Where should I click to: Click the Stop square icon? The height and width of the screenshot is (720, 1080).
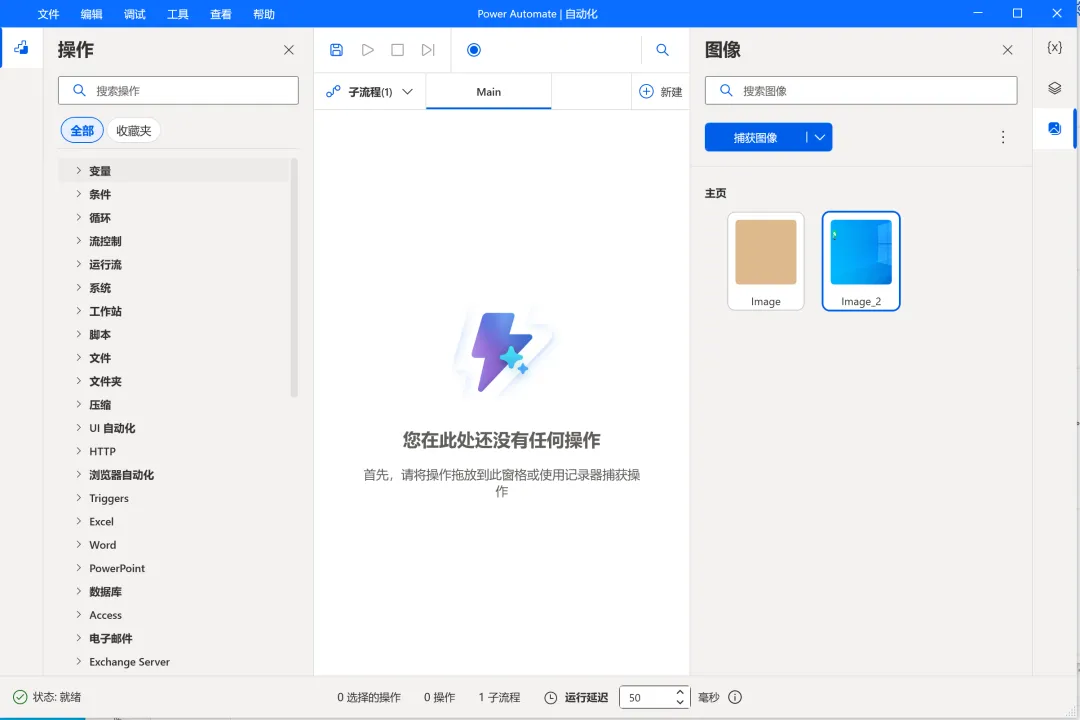click(397, 50)
